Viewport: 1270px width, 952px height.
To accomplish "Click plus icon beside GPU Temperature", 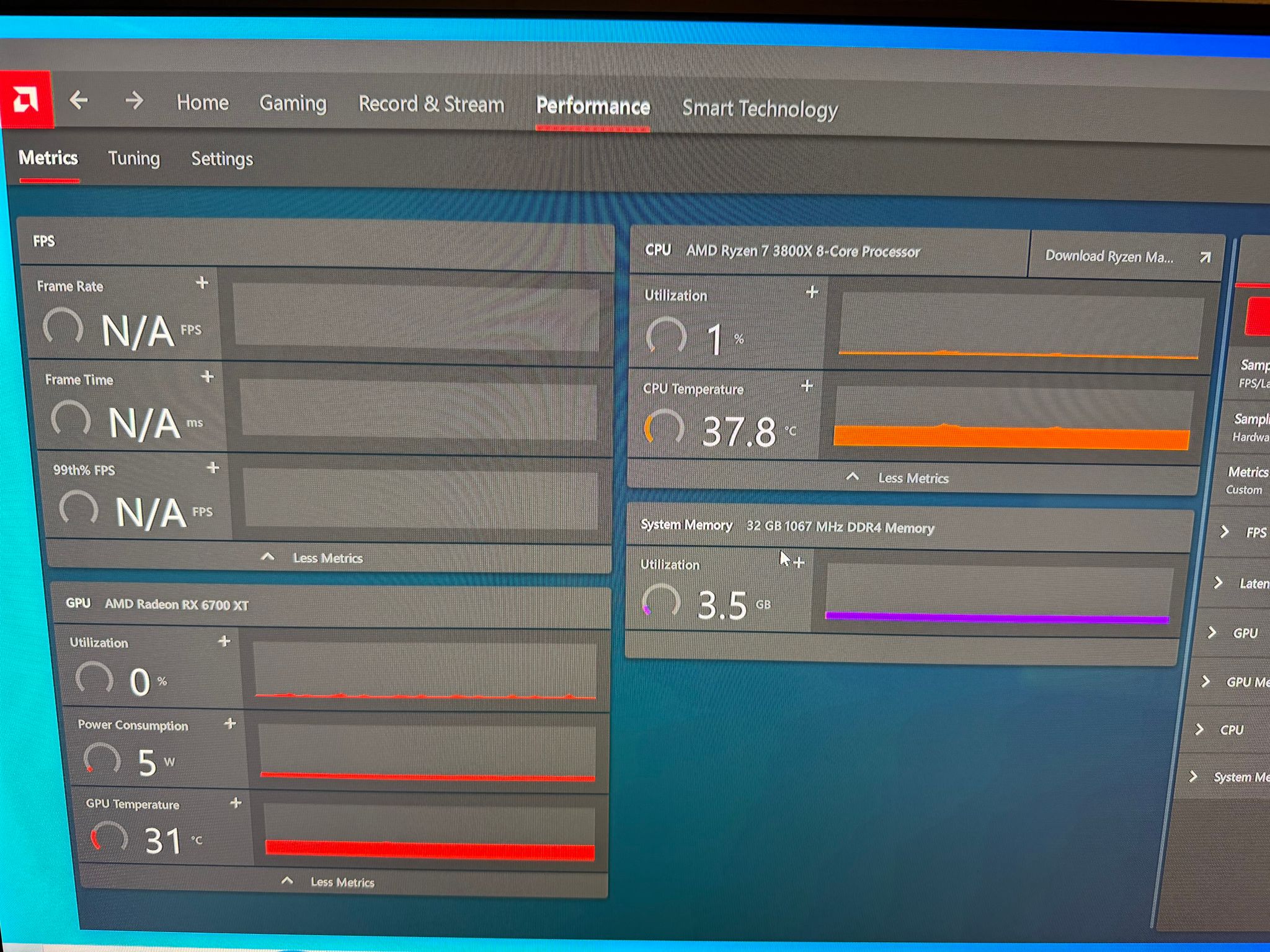I will [236, 803].
